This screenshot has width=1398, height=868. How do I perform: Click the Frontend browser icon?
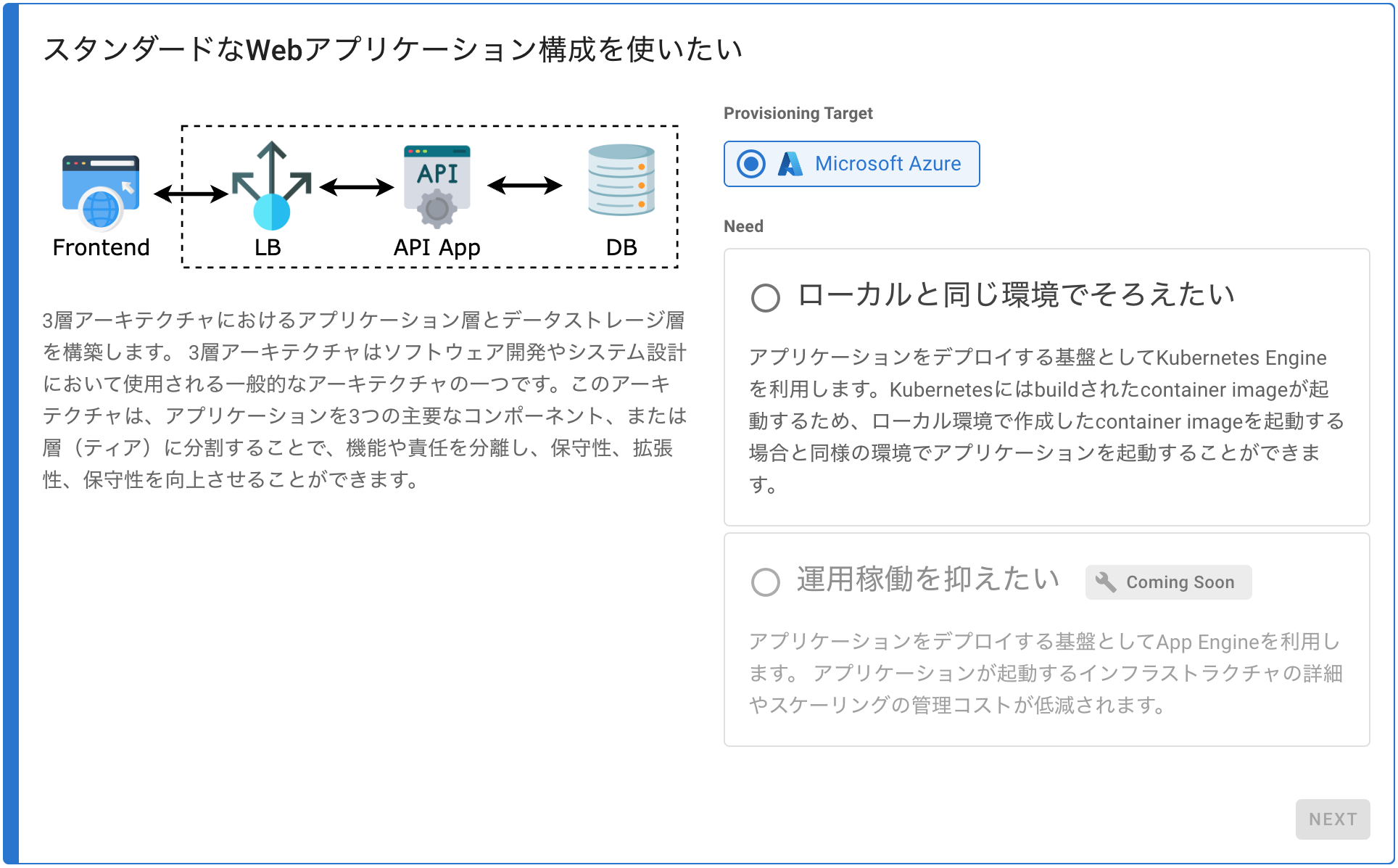[x=101, y=191]
